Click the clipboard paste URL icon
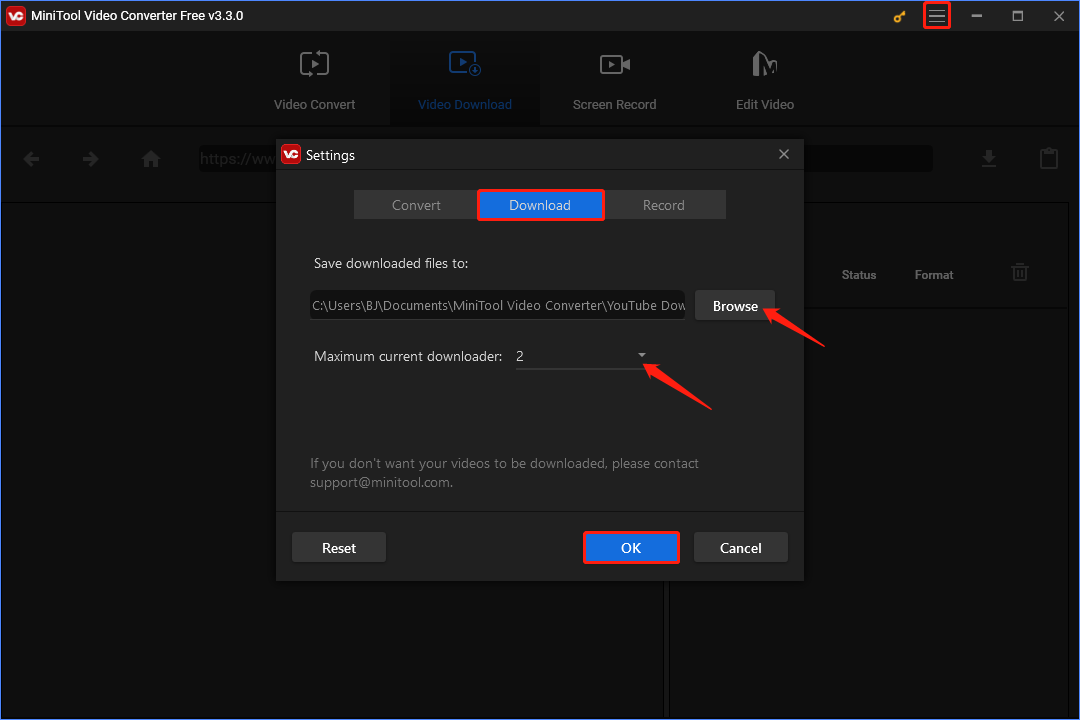Viewport: 1080px width, 720px height. pos(1048,158)
